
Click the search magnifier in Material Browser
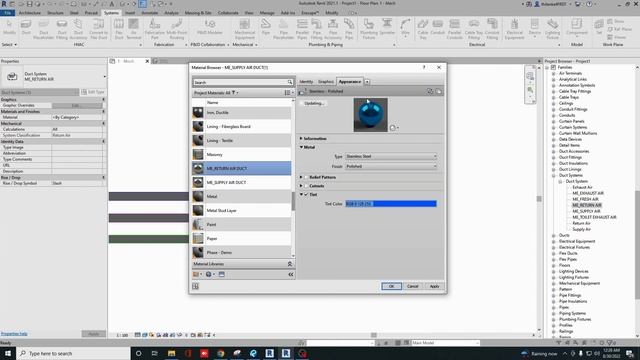(x=290, y=82)
